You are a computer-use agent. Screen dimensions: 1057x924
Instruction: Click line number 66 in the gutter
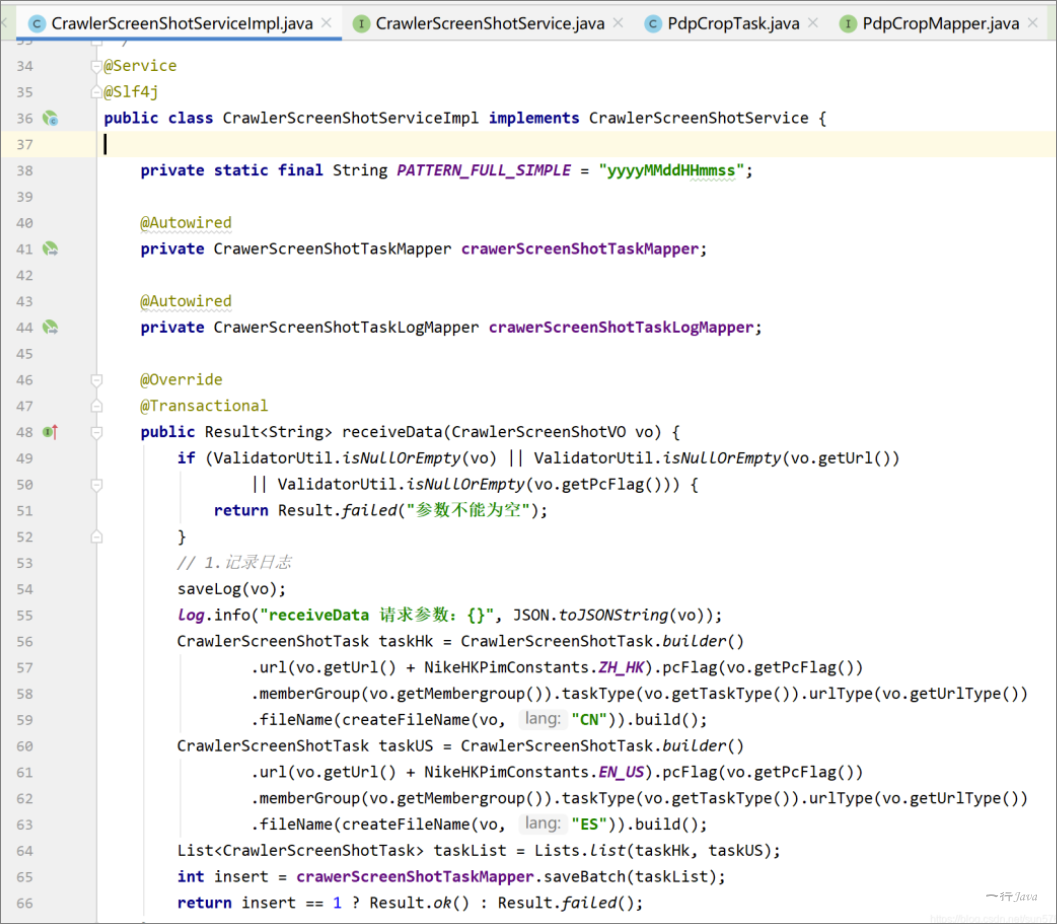pos(25,903)
